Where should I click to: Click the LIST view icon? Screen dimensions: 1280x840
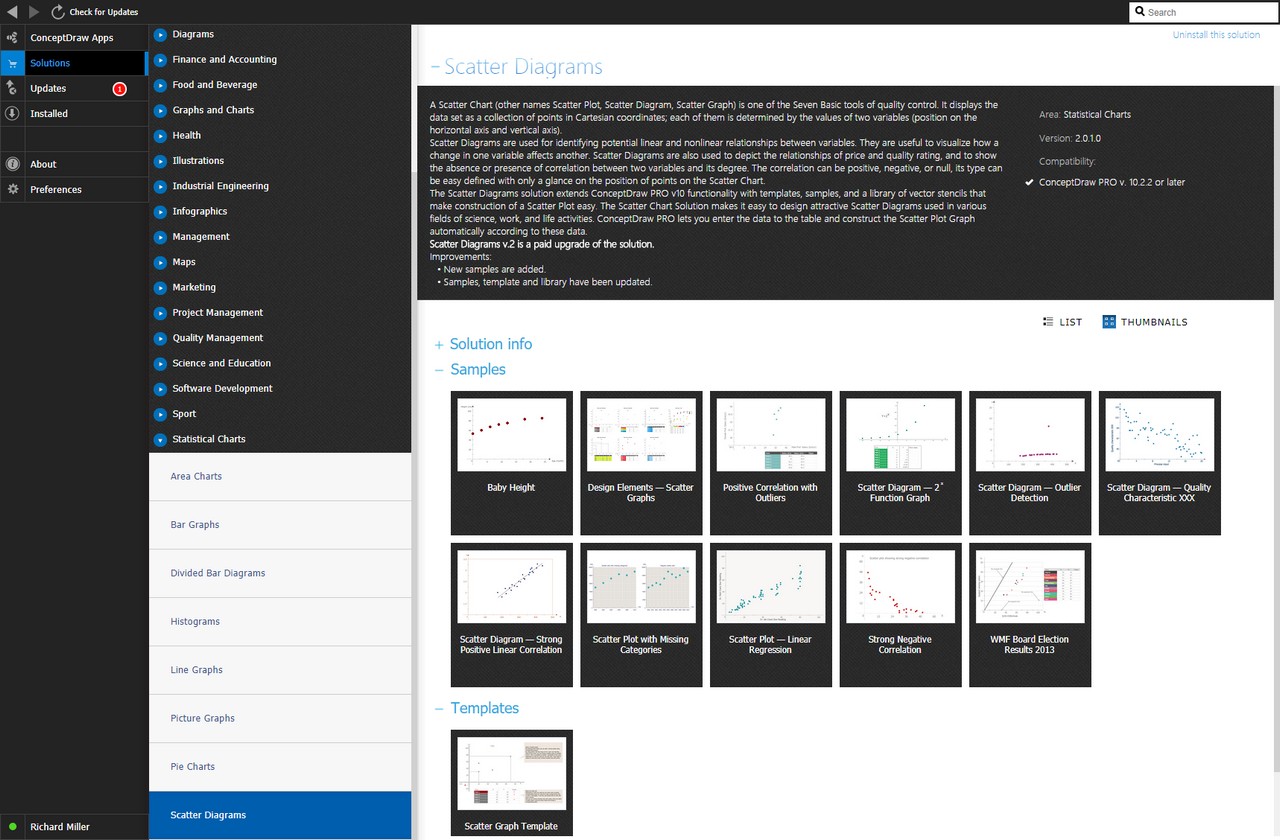pos(1048,322)
